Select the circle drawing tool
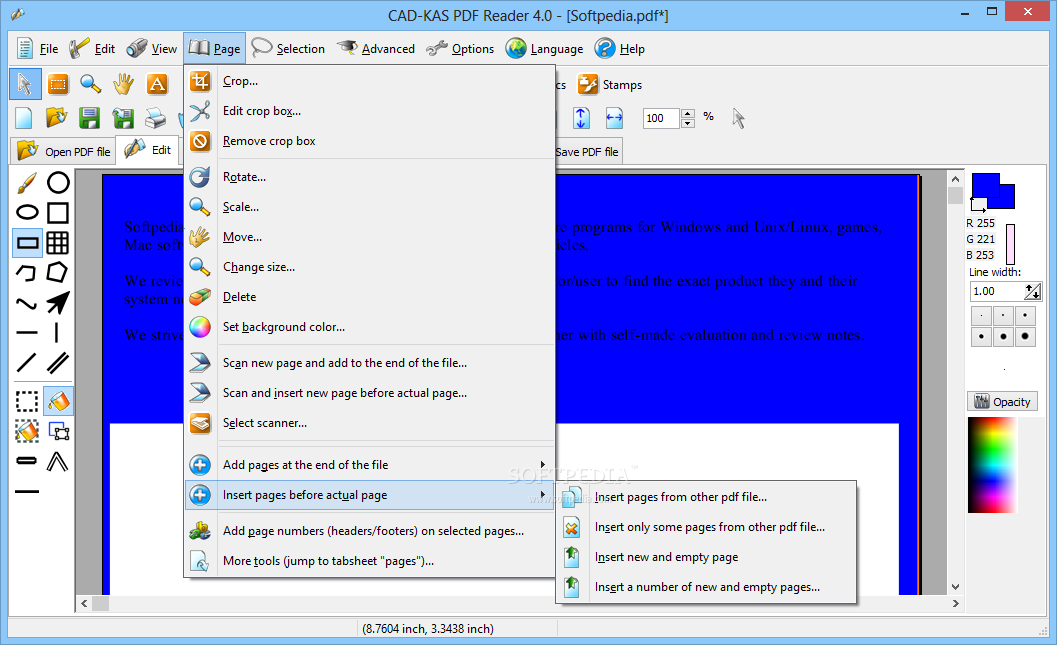Screen dimensions: 1057x645 [58, 183]
